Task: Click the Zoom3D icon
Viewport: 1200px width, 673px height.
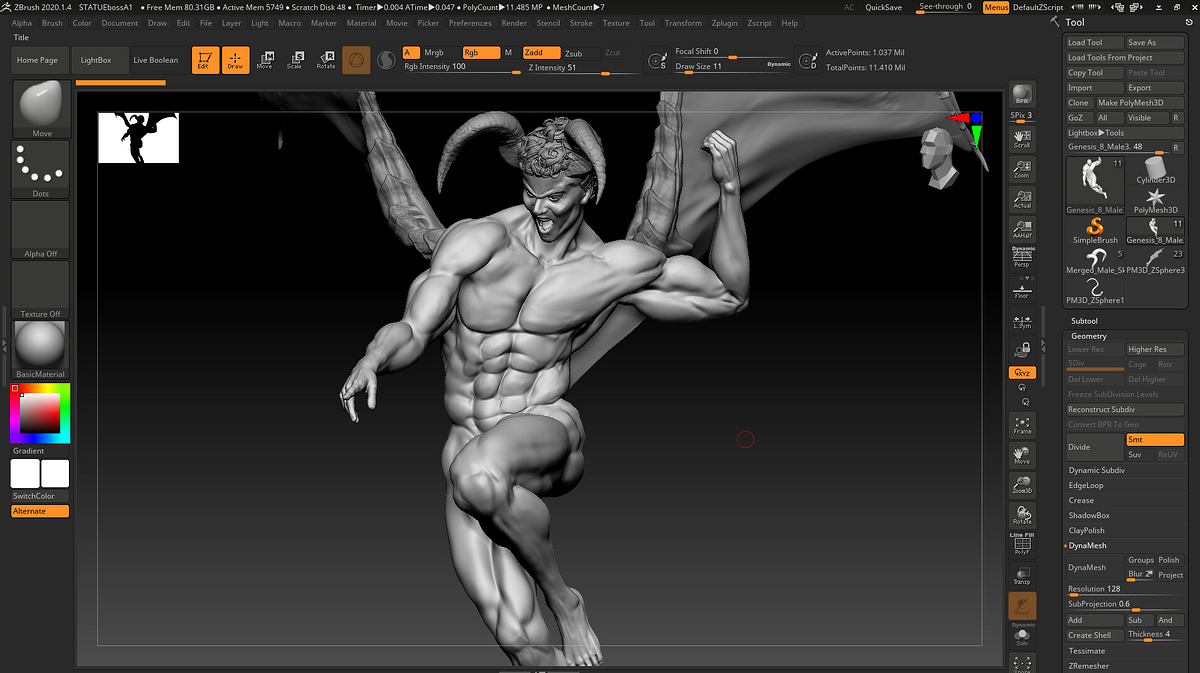Action: 1022,485
